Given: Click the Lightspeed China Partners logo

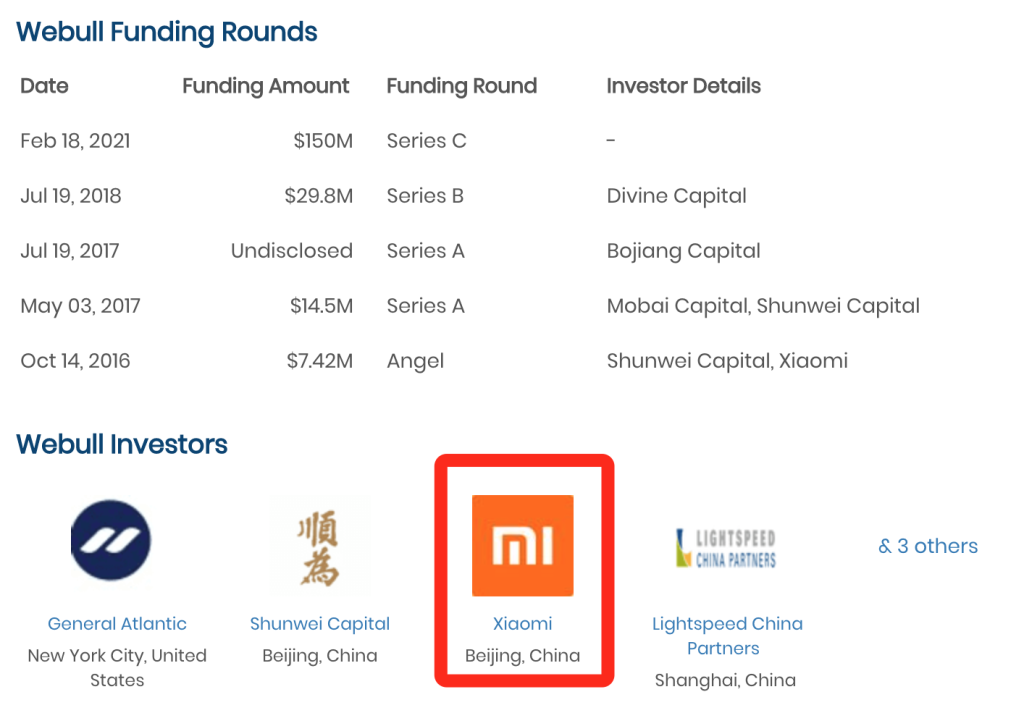Looking at the screenshot, I should pyautogui.click(x=726, y=548).
